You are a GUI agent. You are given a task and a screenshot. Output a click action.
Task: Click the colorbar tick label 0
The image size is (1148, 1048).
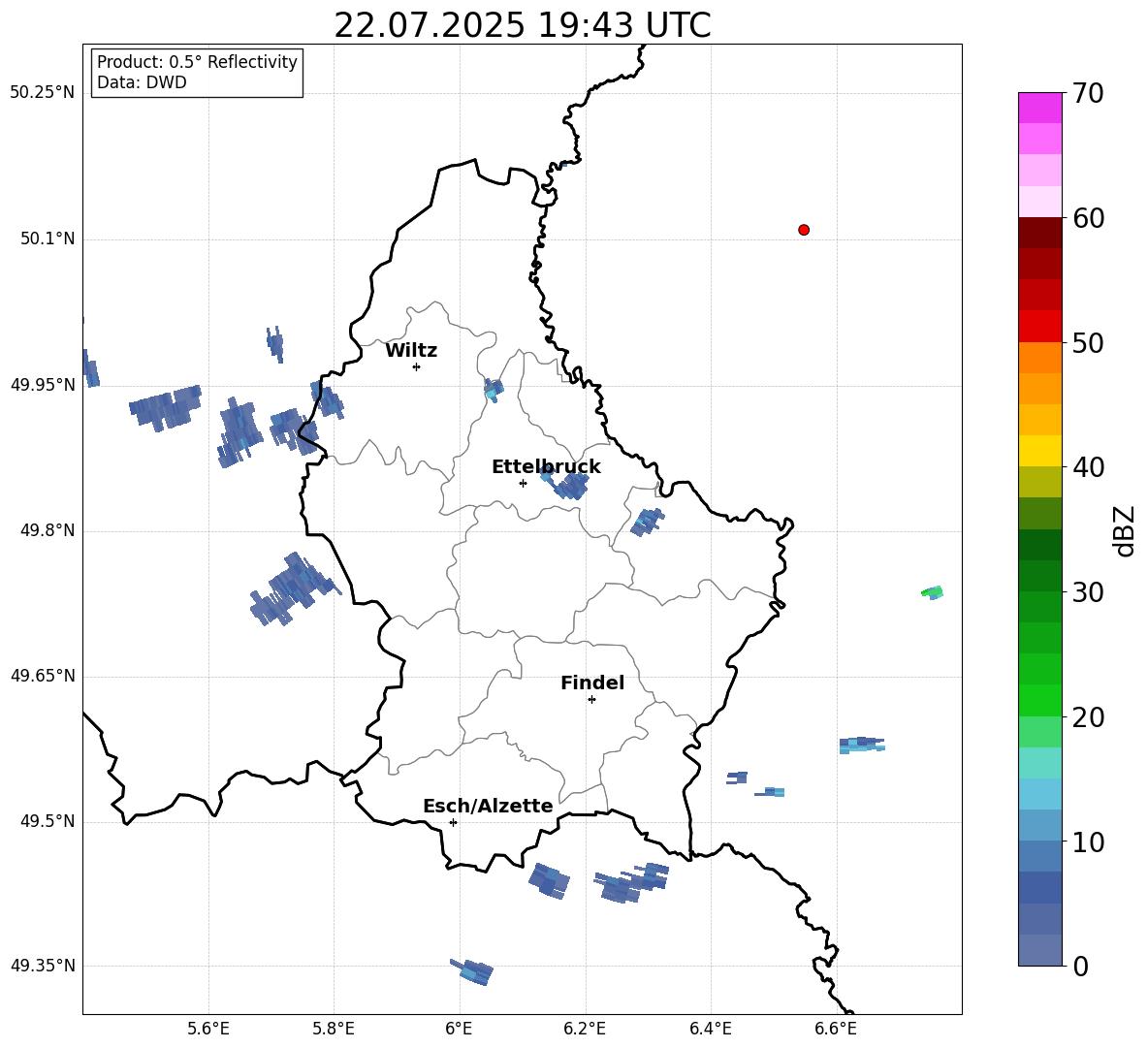tap(1081, 966)
